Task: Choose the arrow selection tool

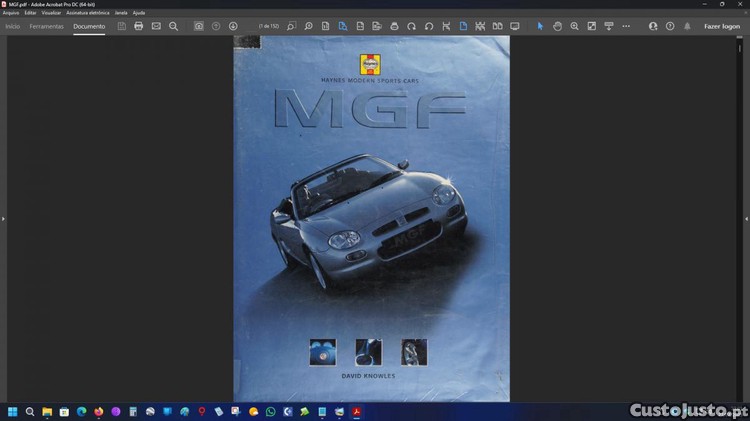Action: click(x=540, y=26)
